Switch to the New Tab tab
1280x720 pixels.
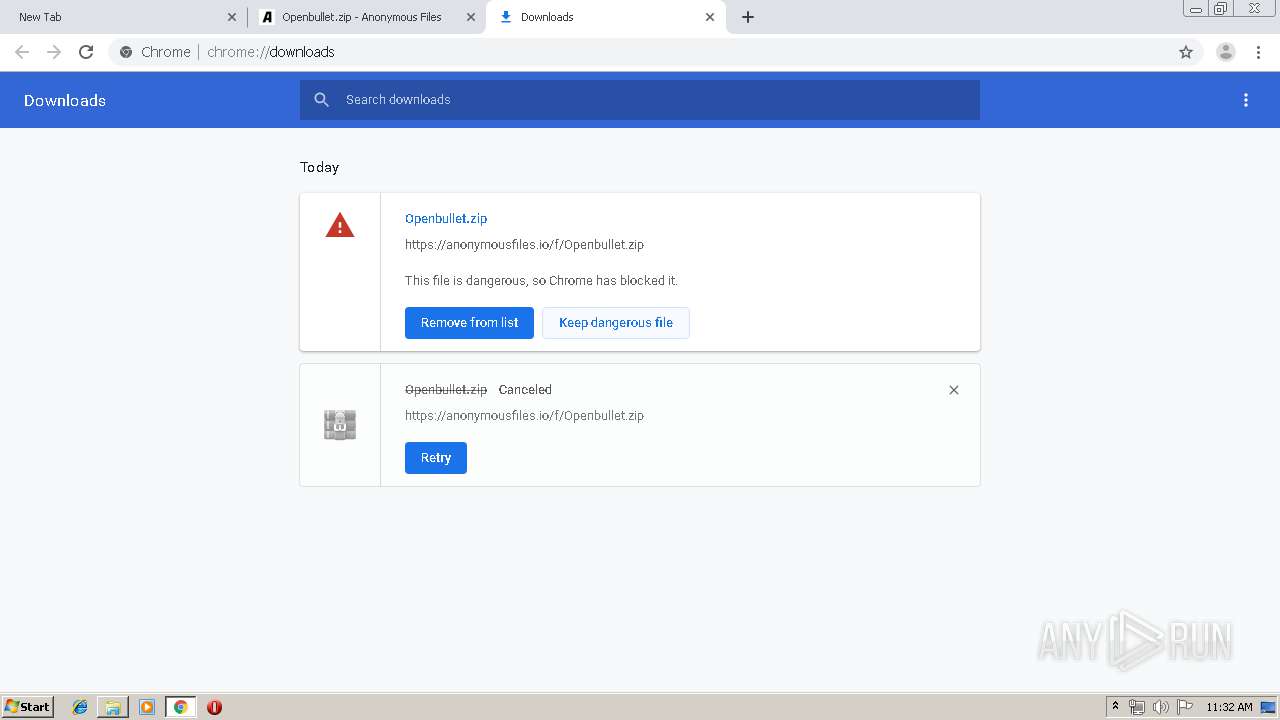pyautogui.click(x=120, y=17)
